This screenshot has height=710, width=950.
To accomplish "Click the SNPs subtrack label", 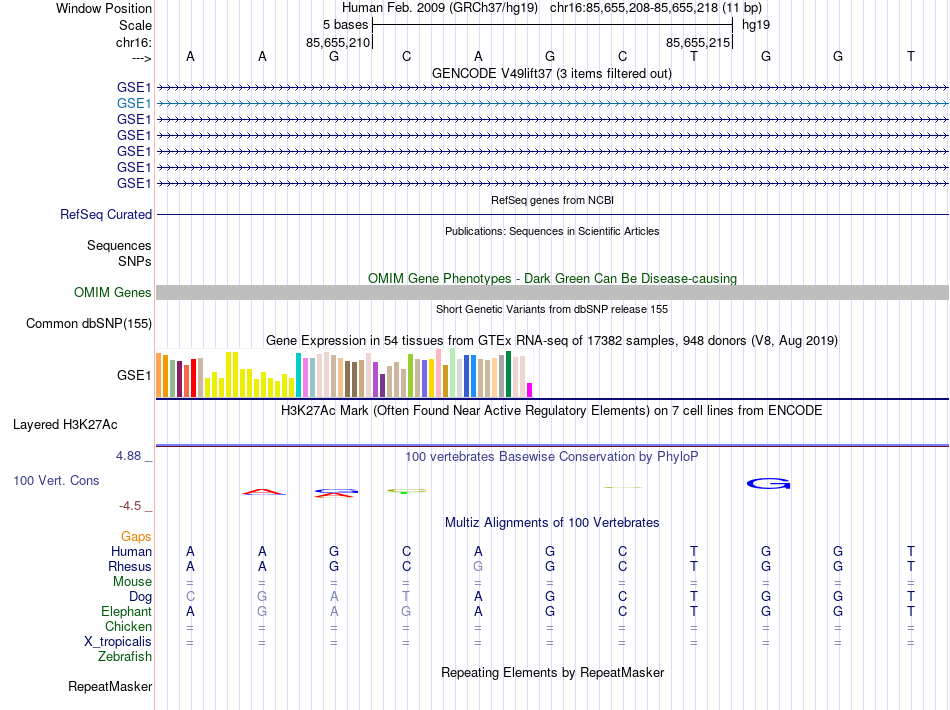I will click(135, 261).
